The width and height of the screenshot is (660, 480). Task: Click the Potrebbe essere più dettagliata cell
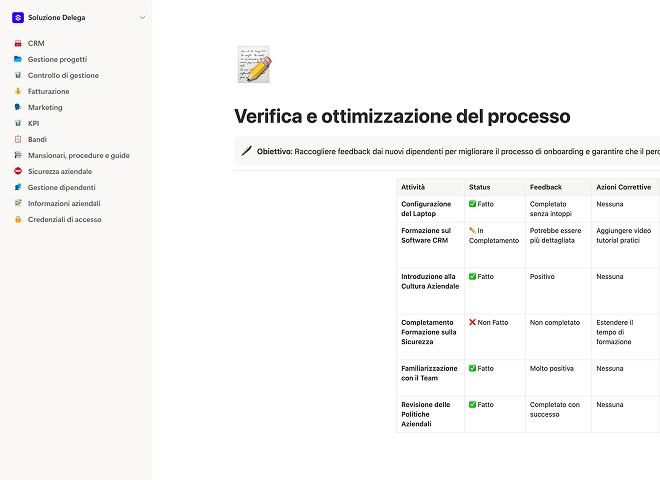tap(558, 245)
